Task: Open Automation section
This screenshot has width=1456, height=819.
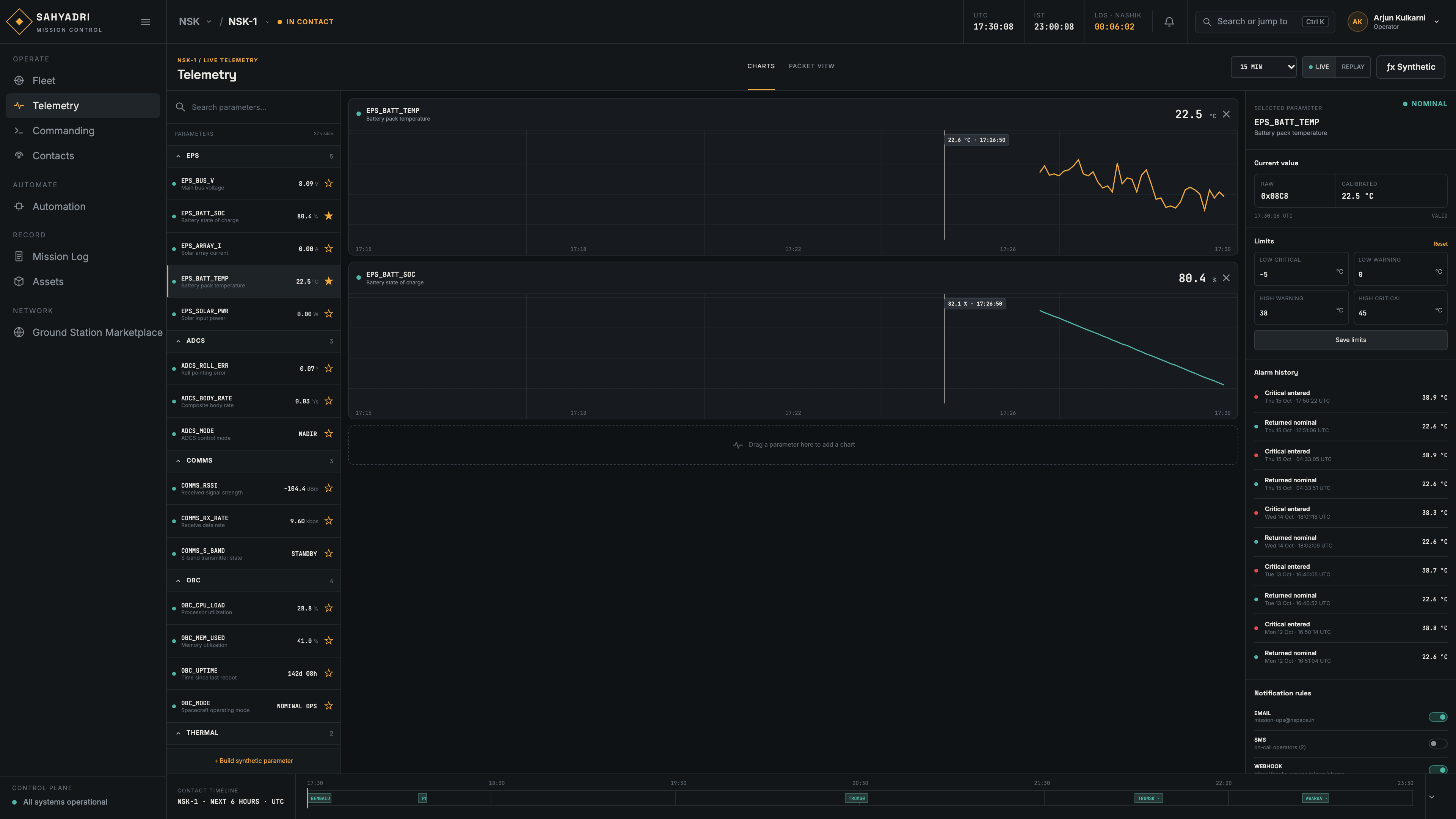Action: click(83, 206)
